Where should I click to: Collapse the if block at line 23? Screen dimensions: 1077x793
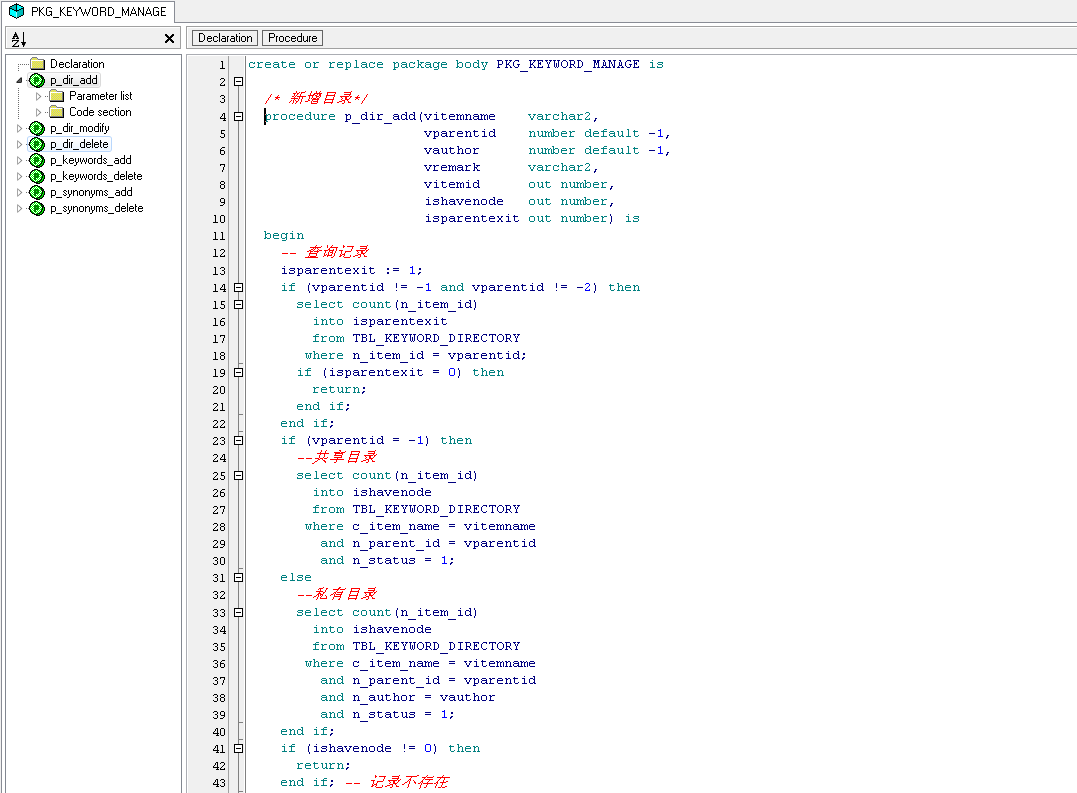[238, 440]
